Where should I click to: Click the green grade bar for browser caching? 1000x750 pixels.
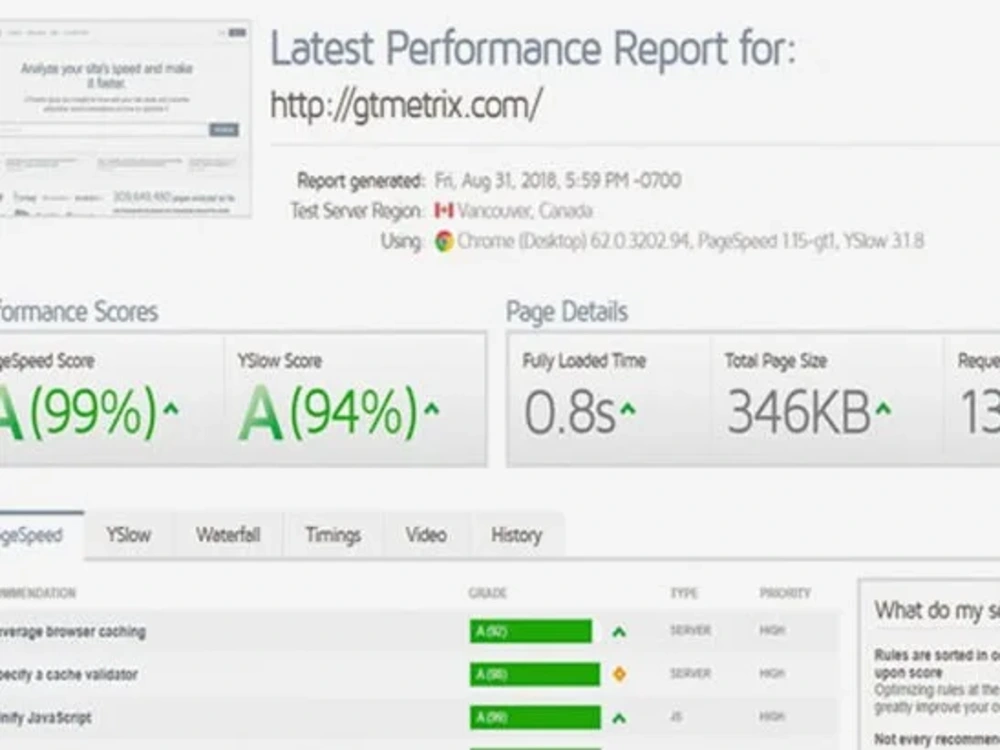(531, 632)
